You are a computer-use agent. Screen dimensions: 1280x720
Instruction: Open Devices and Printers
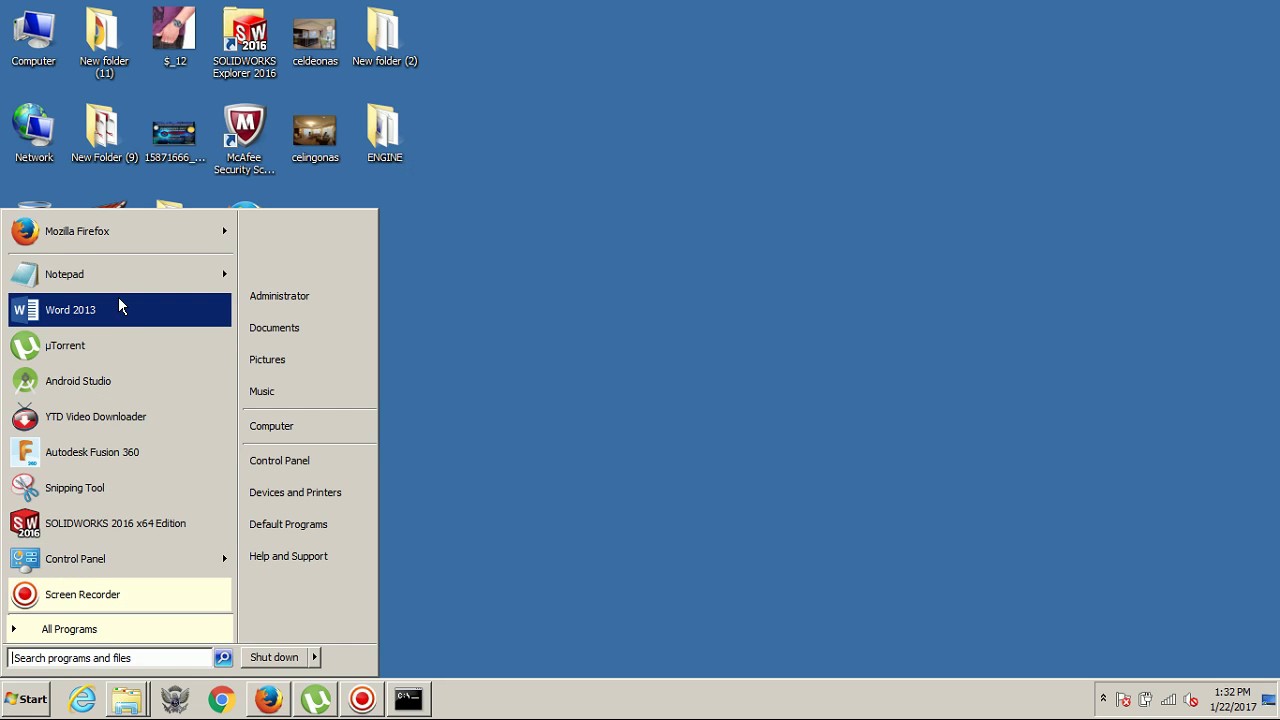295,493
